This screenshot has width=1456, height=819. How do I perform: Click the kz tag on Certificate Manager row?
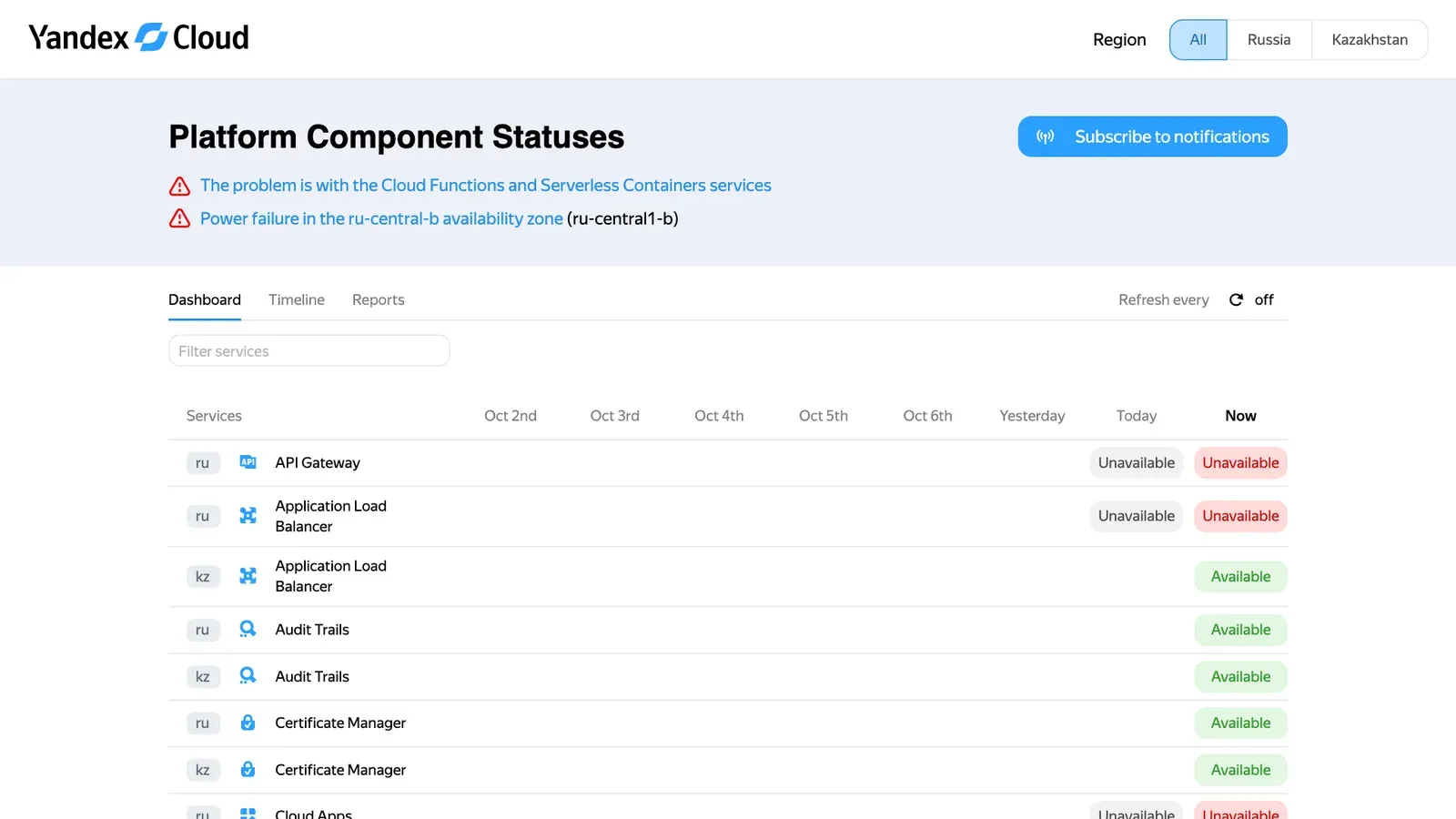(203, 770)
